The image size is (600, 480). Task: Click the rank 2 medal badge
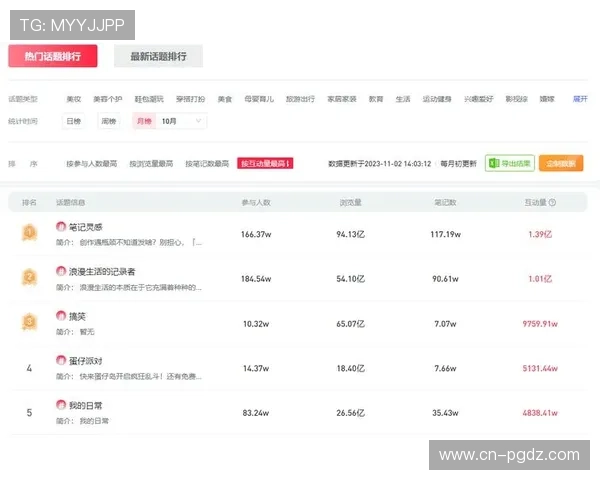pyautogui.click(x=29, y=277)
